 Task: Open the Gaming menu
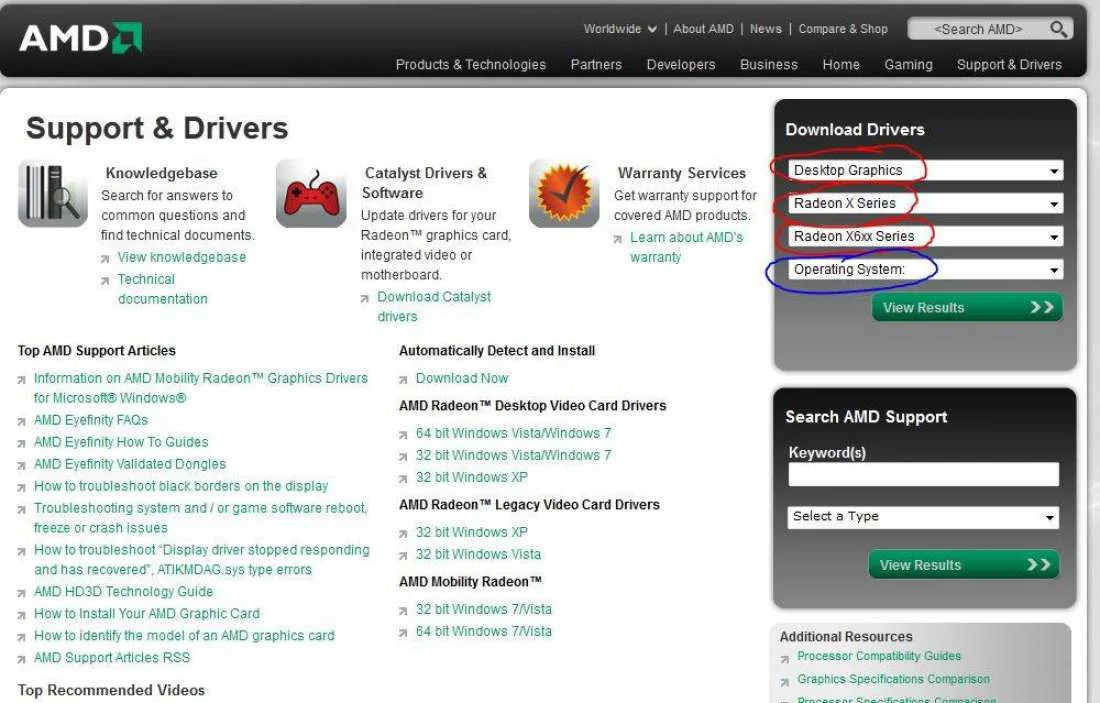908,65
